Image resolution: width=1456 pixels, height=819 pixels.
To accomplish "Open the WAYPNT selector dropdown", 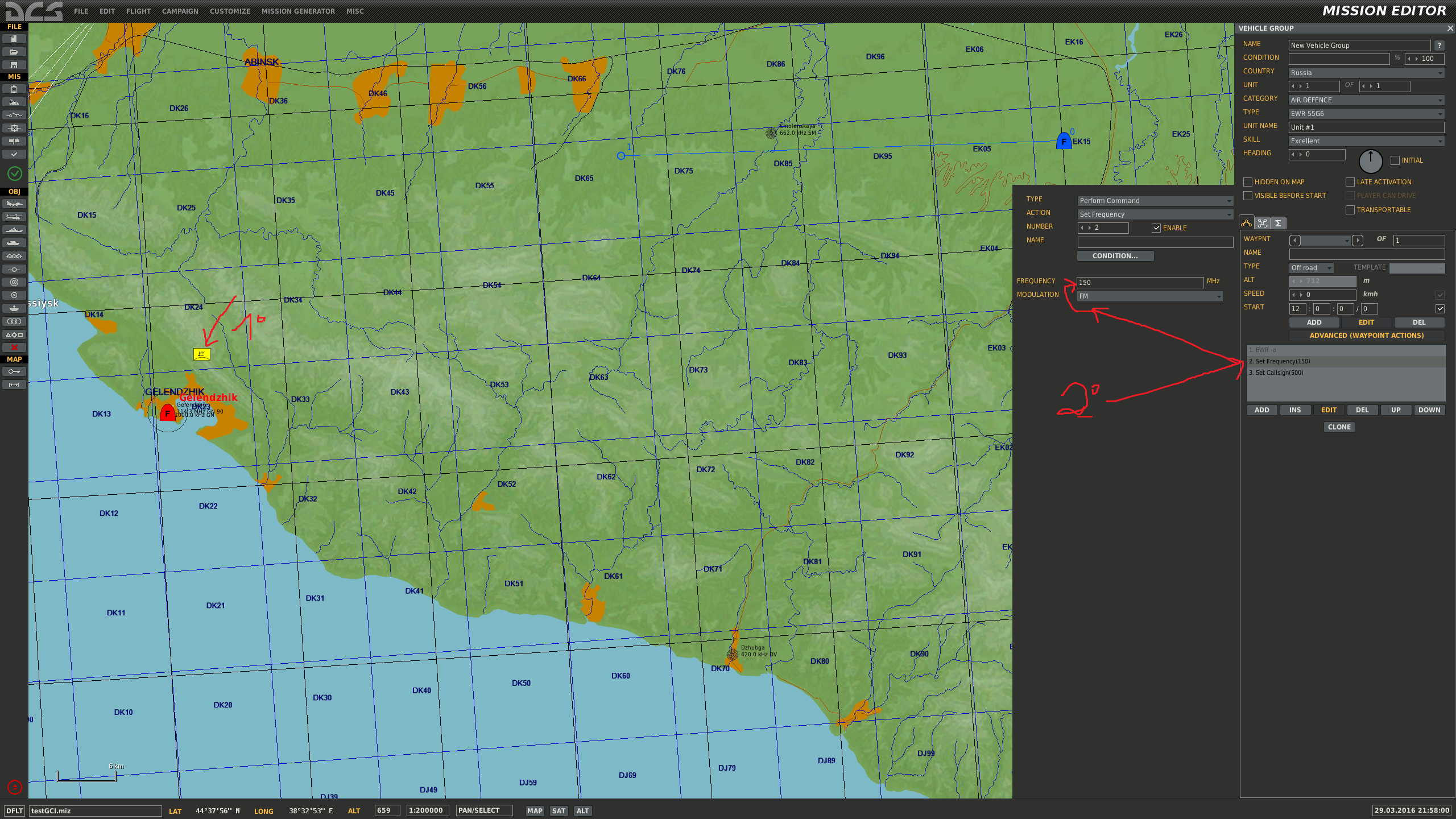I will [x=1326, y=241].
